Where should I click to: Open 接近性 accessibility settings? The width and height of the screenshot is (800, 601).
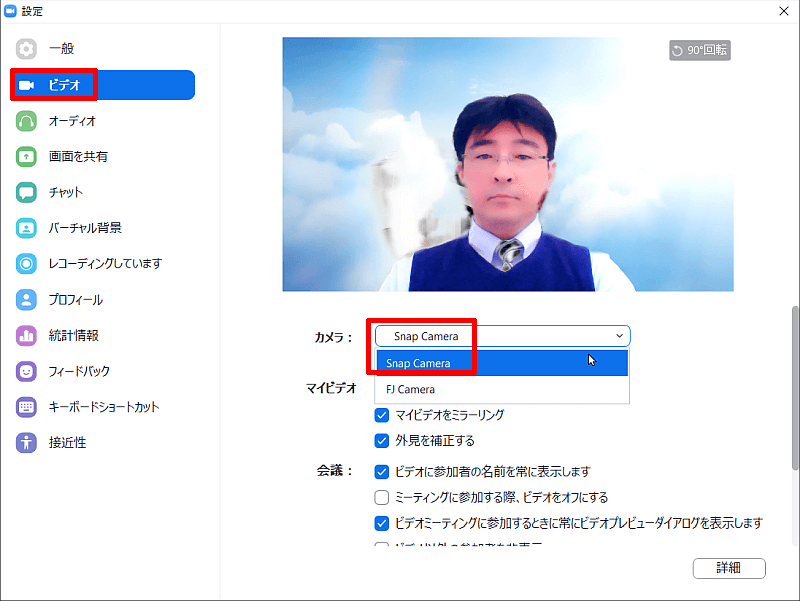click(67, 443)
